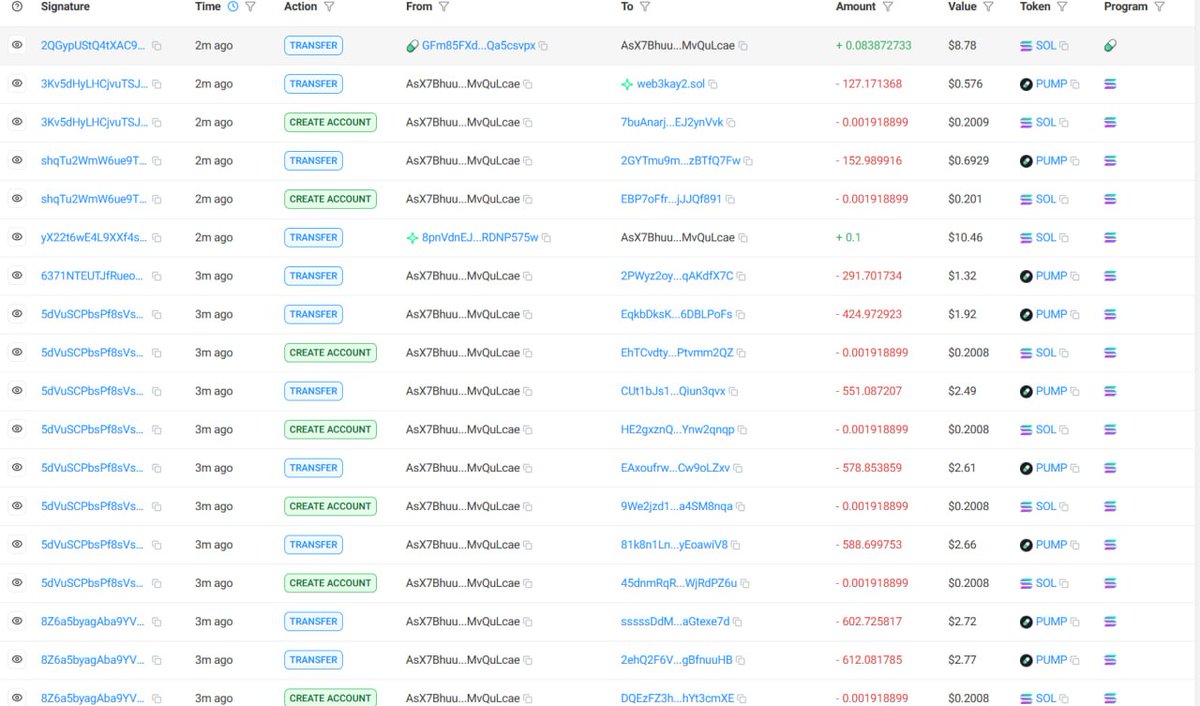Open address link DQEzFZ3h...hYt3cmXE
This screenshot has height=706, width=1200.
(677, 698)
